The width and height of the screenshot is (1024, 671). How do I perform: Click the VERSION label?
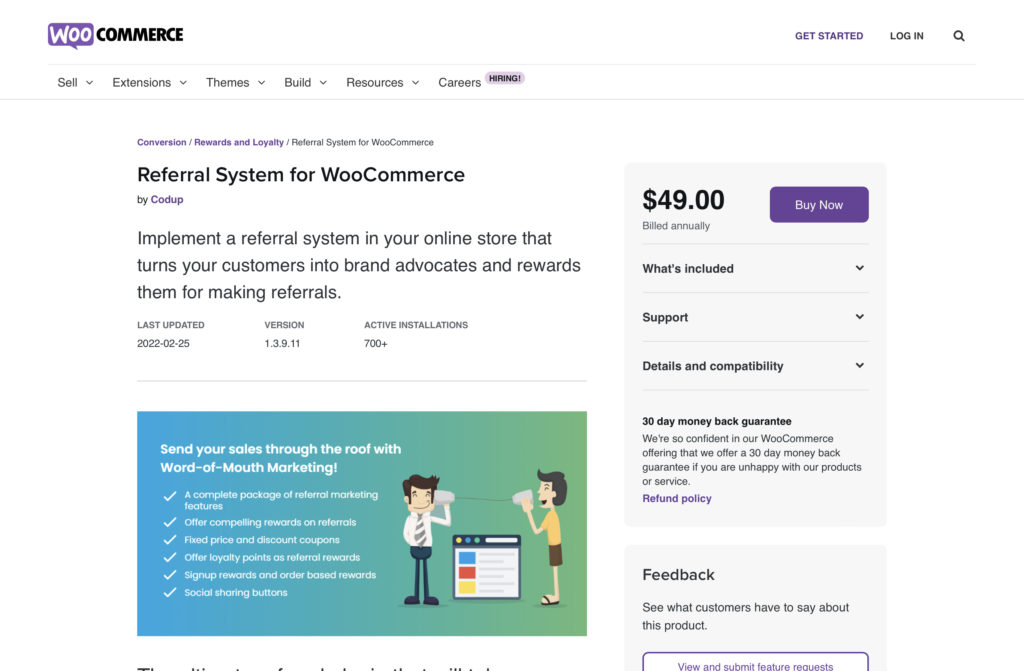[x=284, y=325]
